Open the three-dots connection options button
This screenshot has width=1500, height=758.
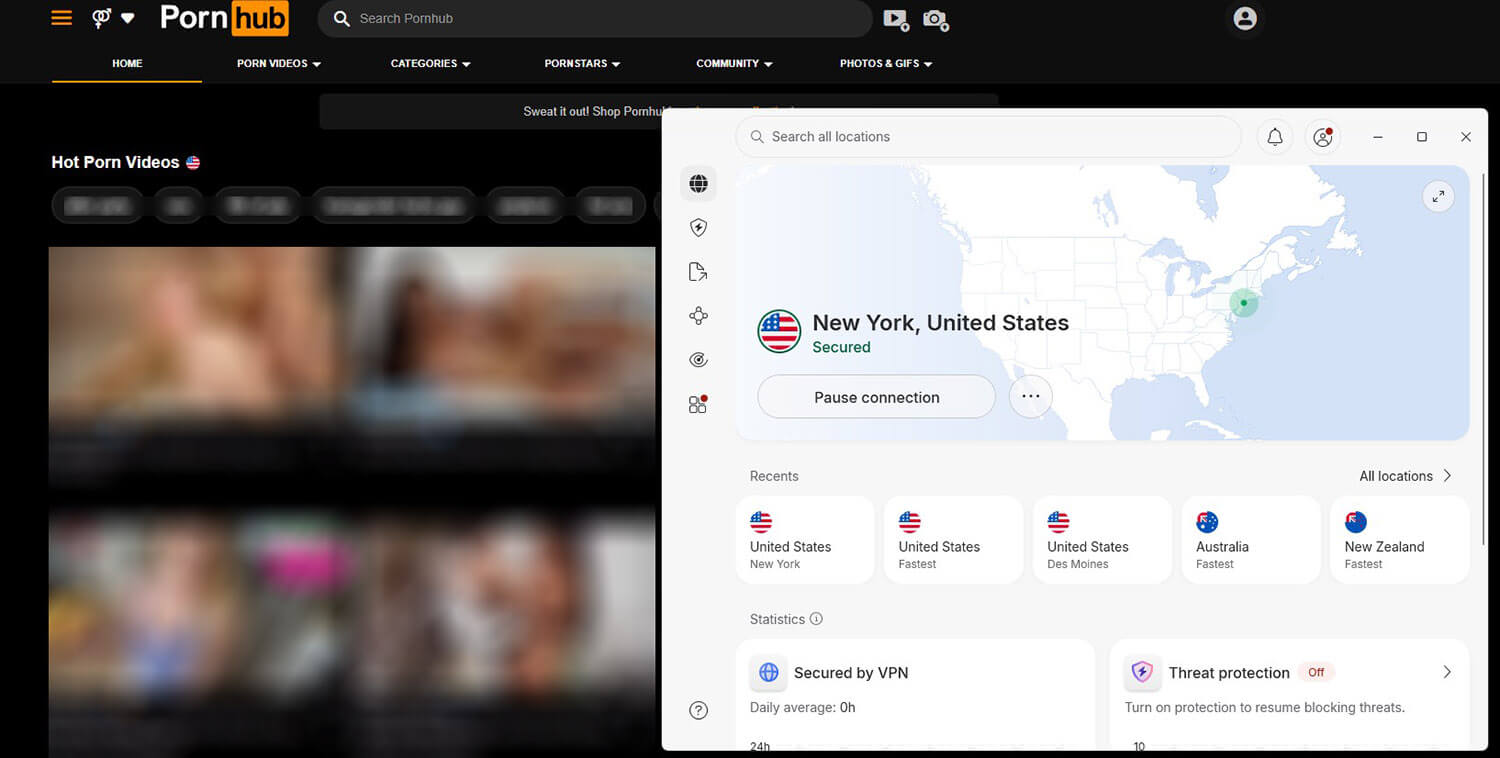(x=1031, y=397)
